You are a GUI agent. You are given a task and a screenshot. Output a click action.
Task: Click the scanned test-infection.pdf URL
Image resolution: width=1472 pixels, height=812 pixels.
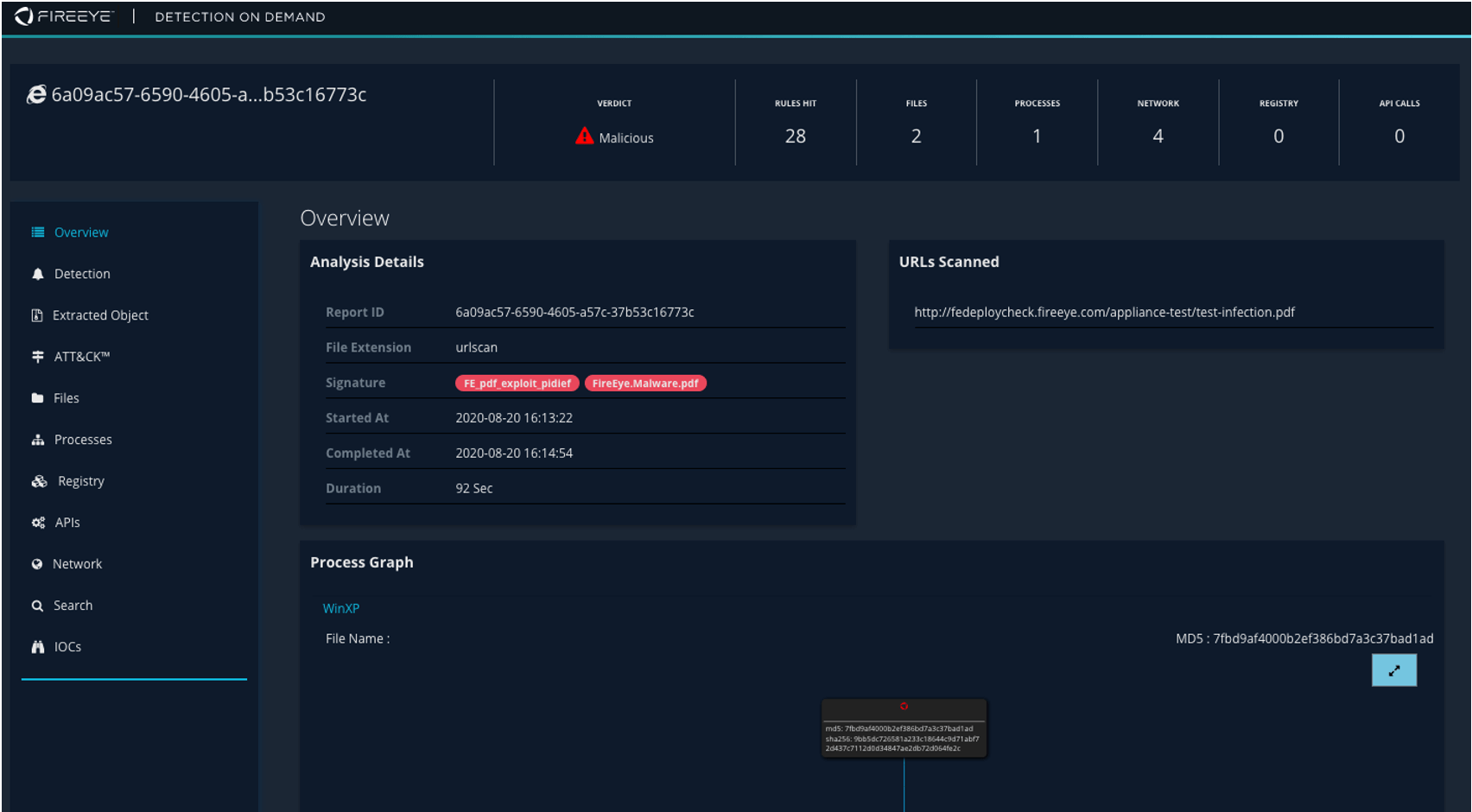tap(1104, 313)
